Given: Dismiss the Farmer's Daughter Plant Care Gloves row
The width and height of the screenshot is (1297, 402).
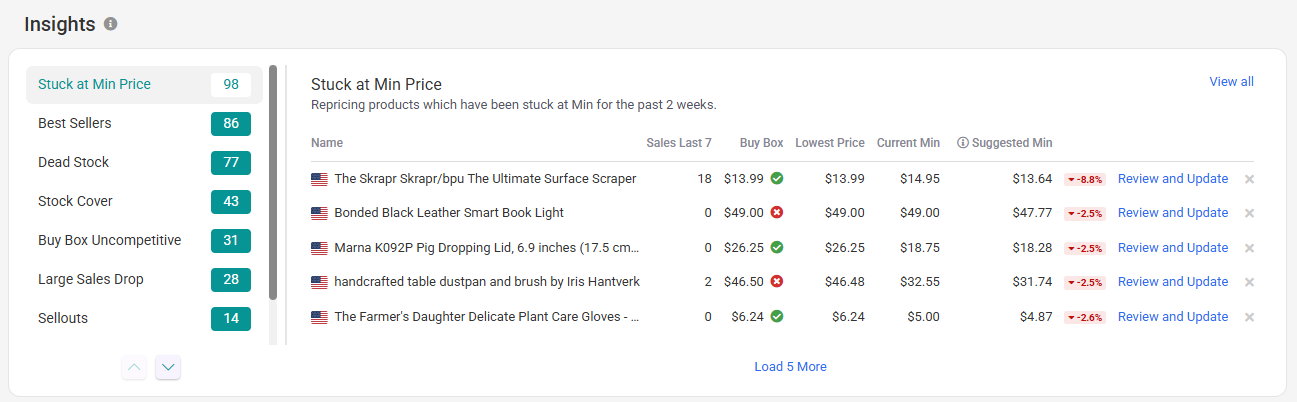Looking at the screenshot, I should click(x=1249, y=317).
